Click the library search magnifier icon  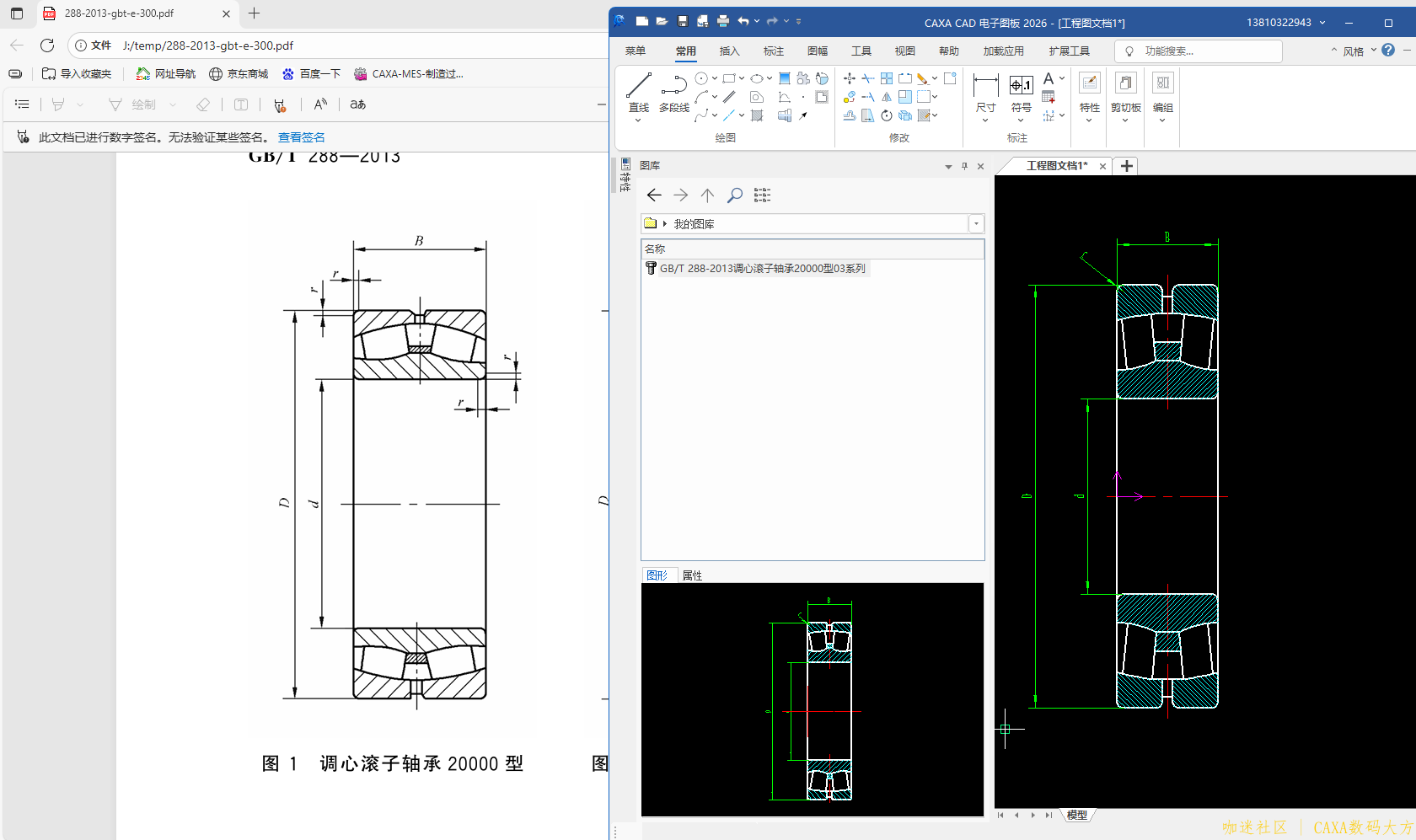tap(735, 195)
